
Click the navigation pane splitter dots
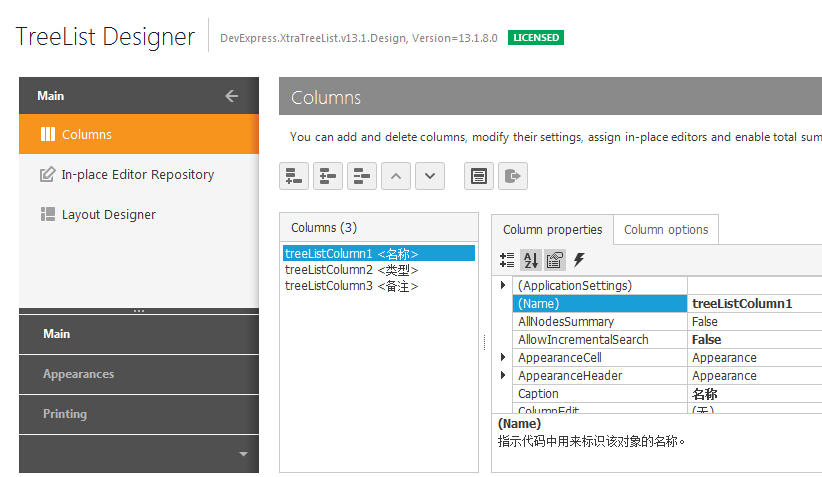[139, 311]
